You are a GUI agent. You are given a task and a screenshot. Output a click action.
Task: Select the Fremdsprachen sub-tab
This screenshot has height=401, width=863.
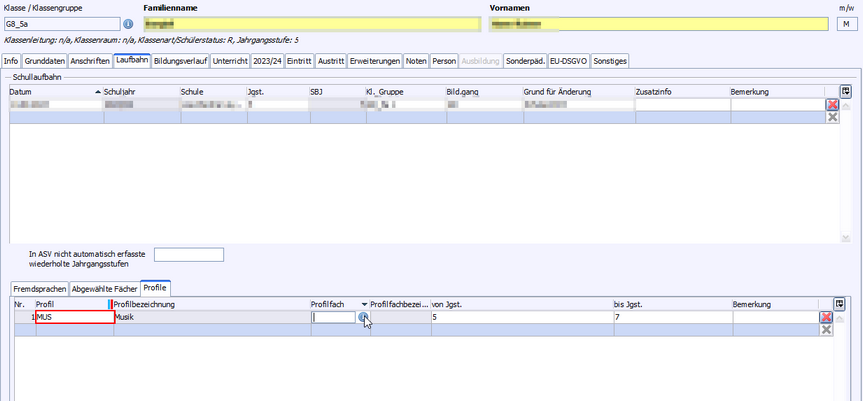[x=38, y=288]
